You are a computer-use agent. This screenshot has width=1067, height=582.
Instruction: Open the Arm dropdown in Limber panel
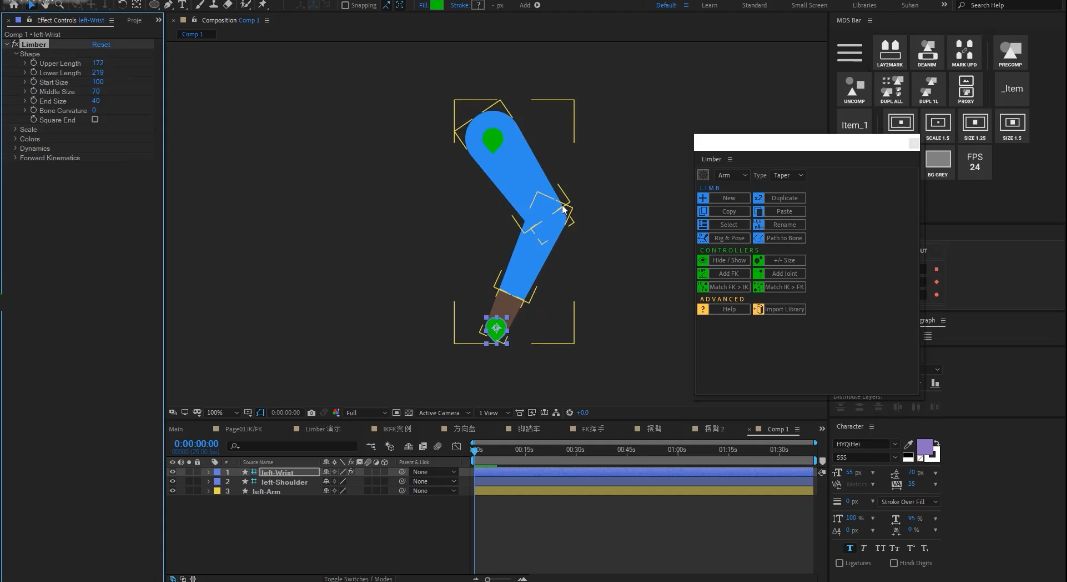pos(732,175)
